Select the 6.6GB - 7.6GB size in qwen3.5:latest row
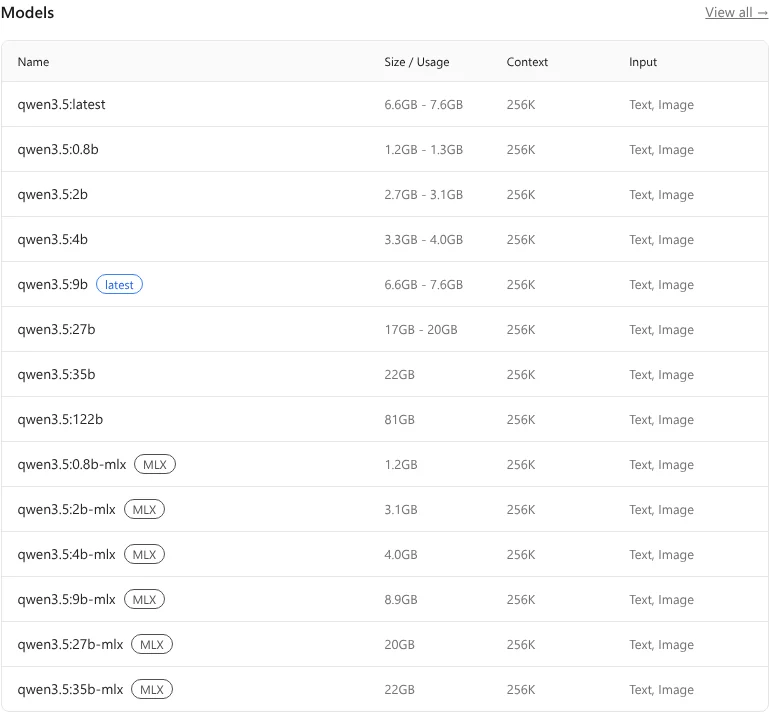The image size is (769, 712). pyautogui.click(x=424, y=104)
